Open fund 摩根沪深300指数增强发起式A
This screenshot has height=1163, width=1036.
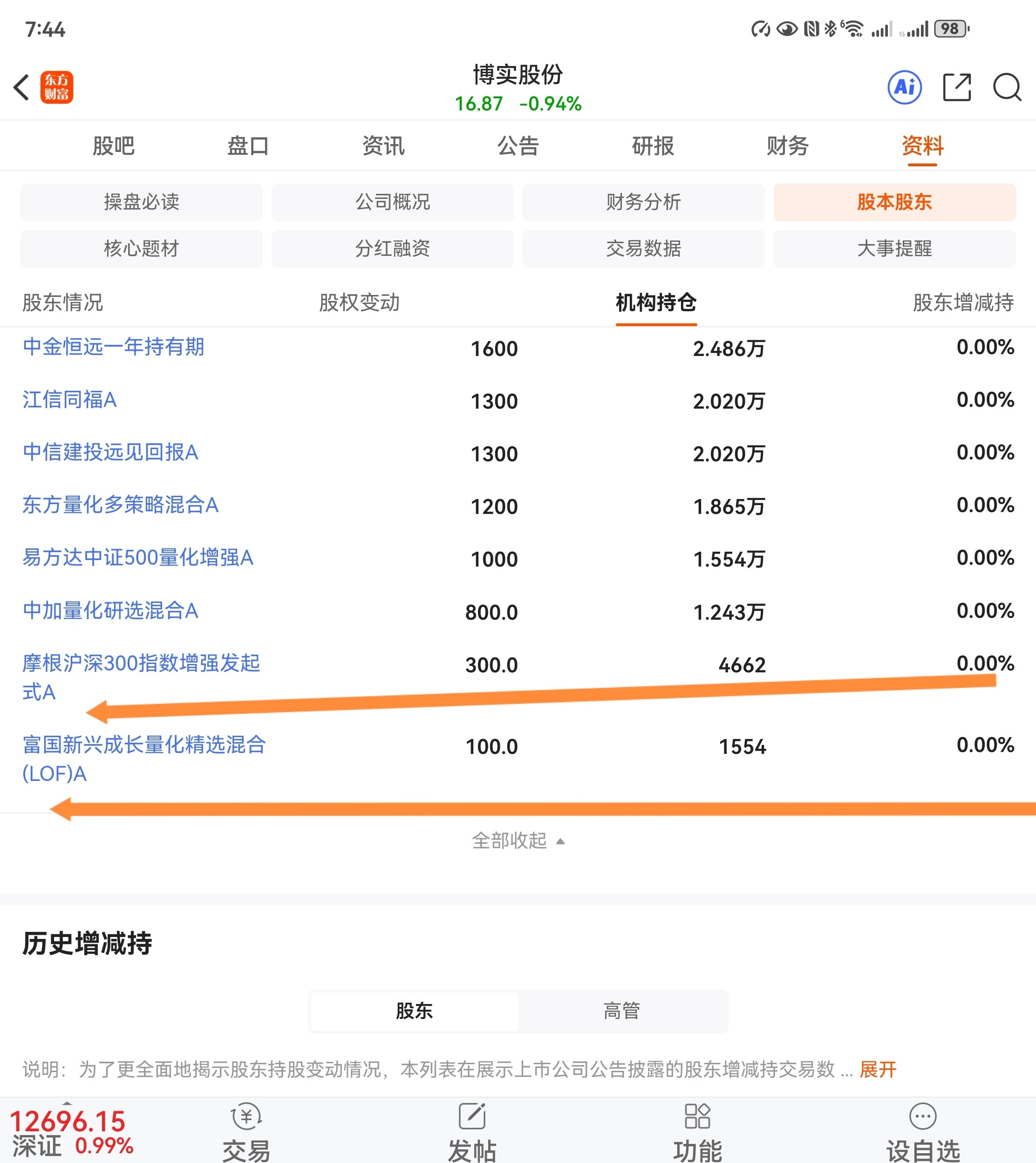(141, 677)
